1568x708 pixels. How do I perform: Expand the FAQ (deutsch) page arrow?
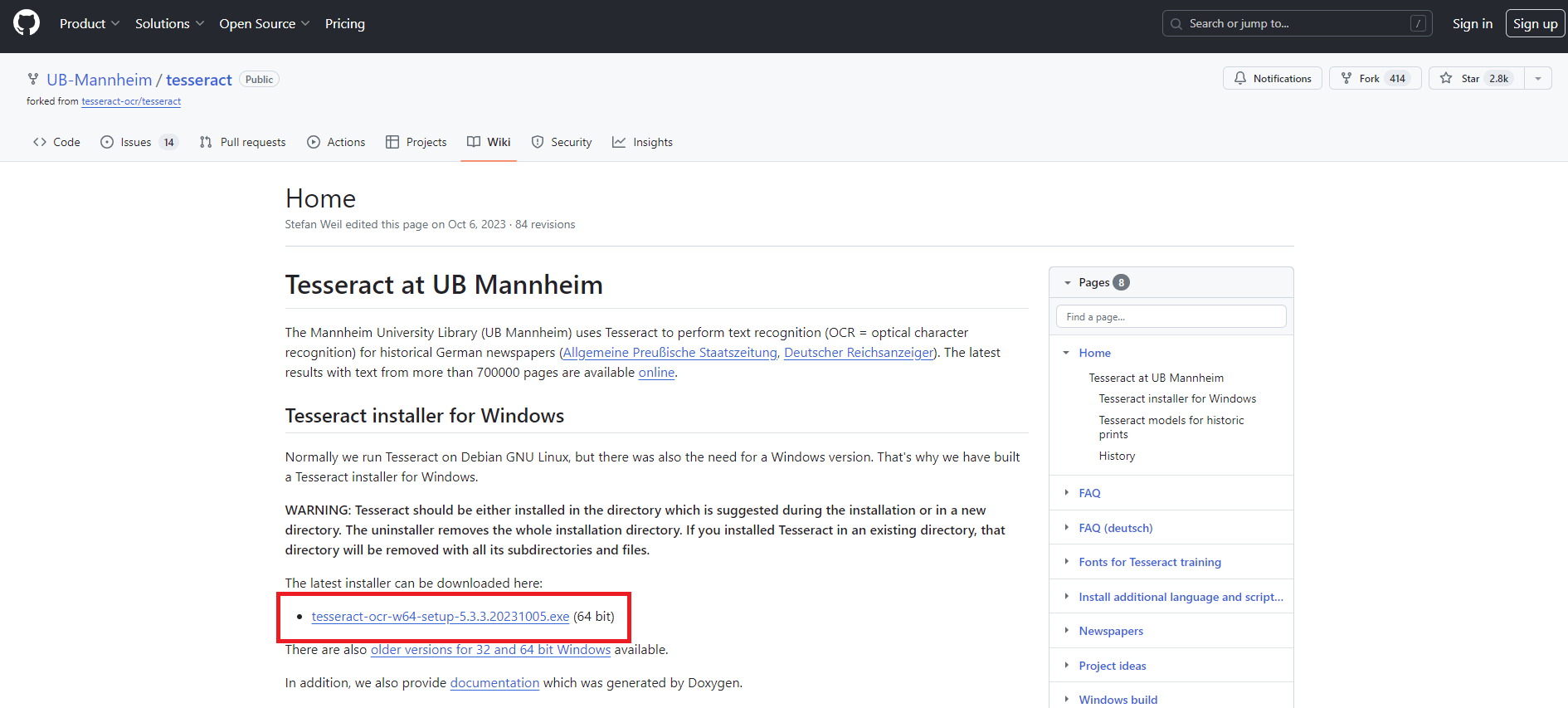[1066, 527]
